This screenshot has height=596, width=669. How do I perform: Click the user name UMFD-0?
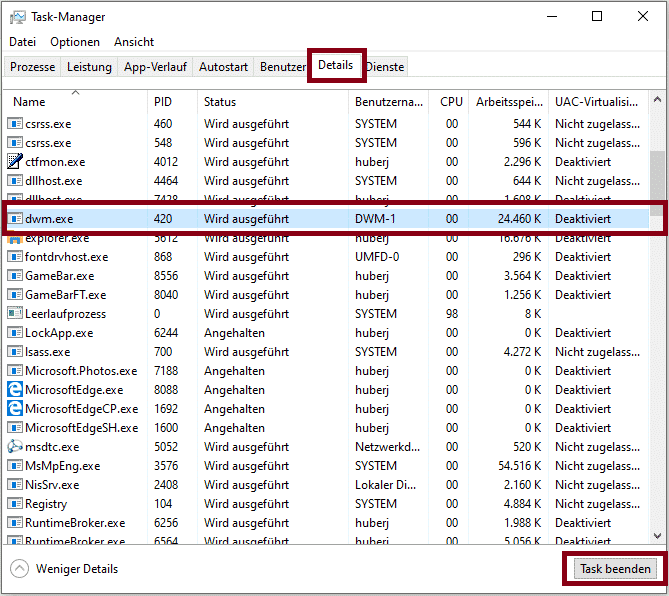pyautogui.click(x=377, y=256)
